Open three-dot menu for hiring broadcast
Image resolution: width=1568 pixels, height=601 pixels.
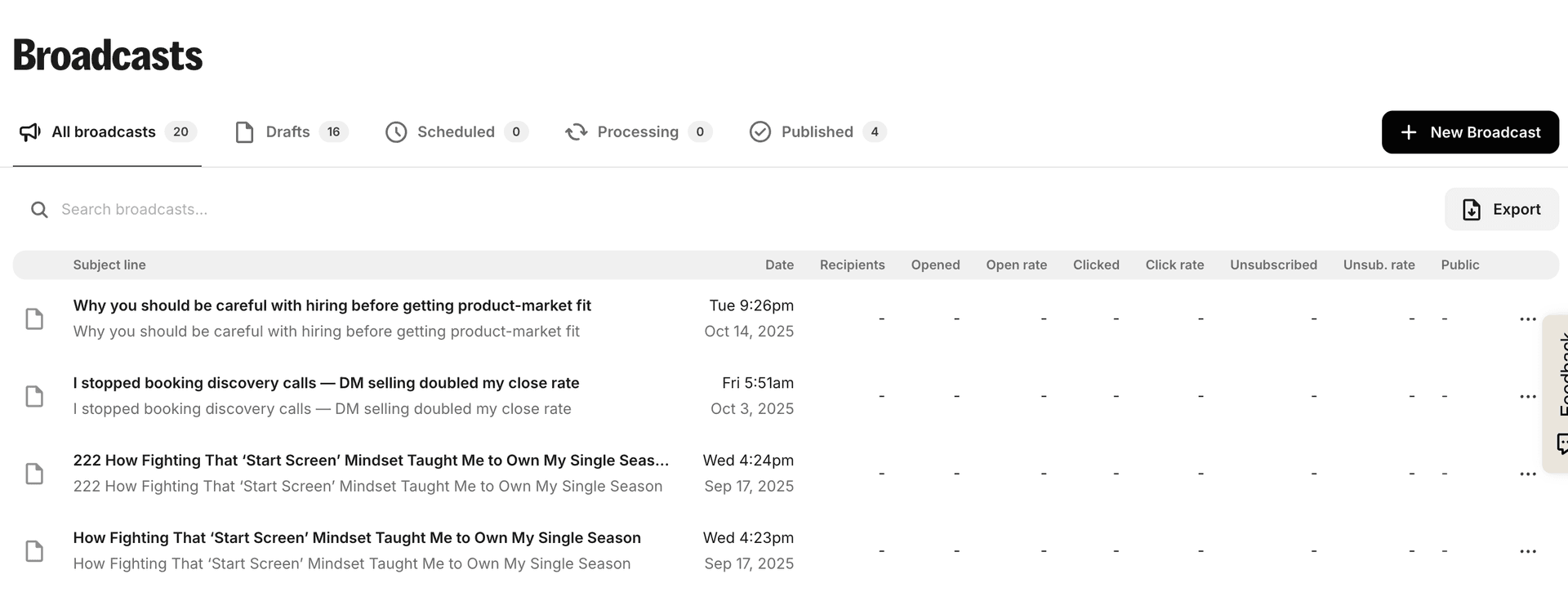pyautogui.click(x=1527, y=318)
